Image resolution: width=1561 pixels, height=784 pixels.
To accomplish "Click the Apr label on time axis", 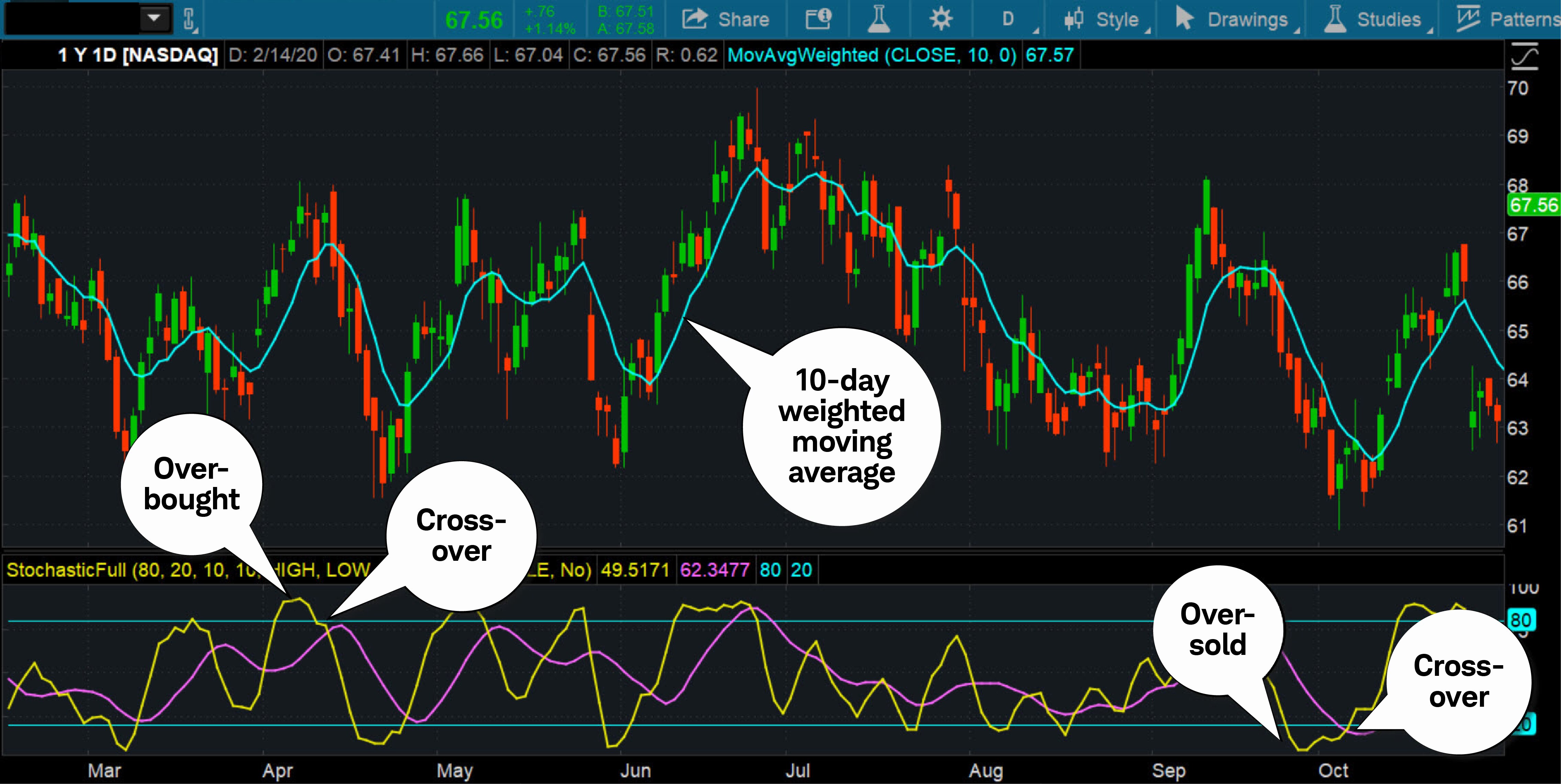I will point(278,771).
